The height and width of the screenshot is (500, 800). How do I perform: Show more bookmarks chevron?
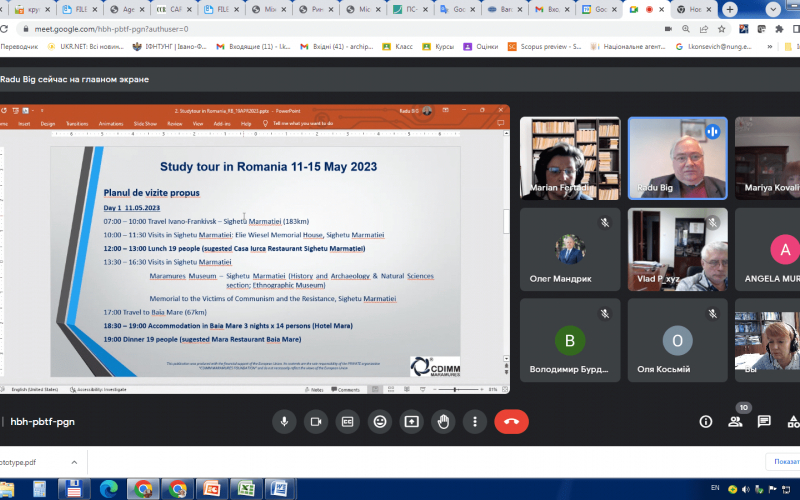point(769,46)
